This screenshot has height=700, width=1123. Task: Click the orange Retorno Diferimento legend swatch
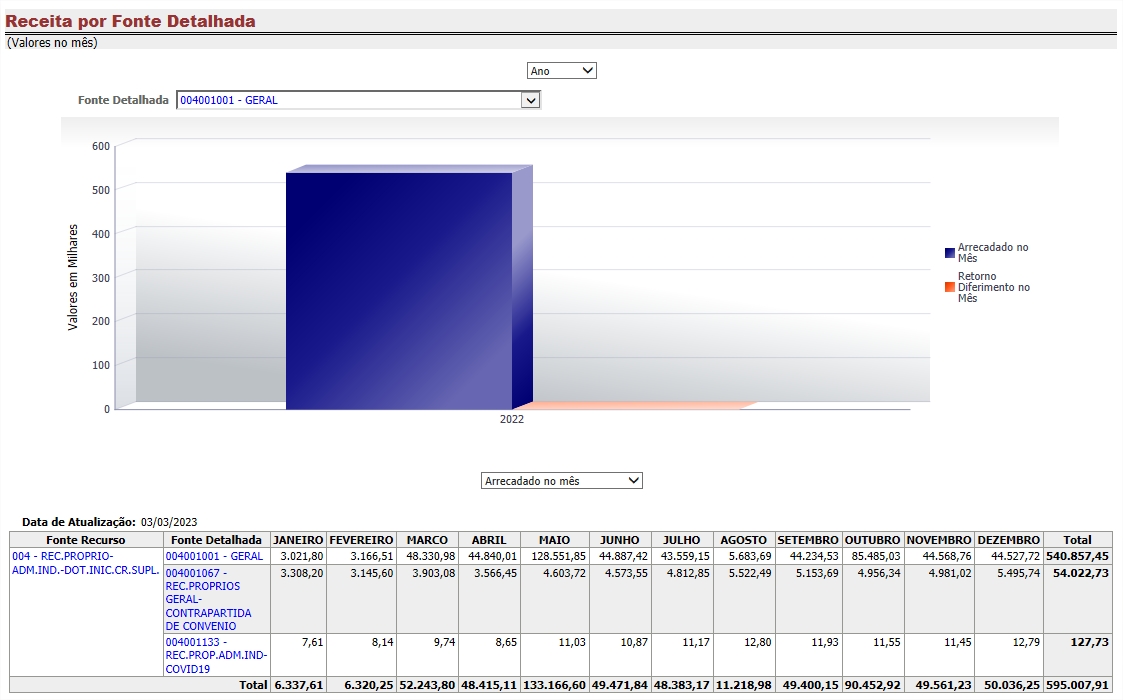point(950,287)
